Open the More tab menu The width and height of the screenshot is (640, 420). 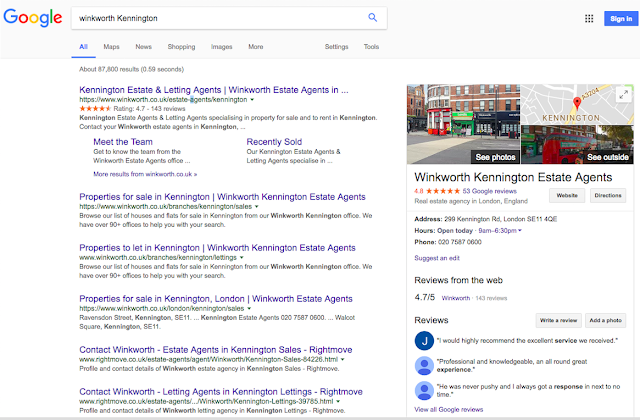coord(256,47)
